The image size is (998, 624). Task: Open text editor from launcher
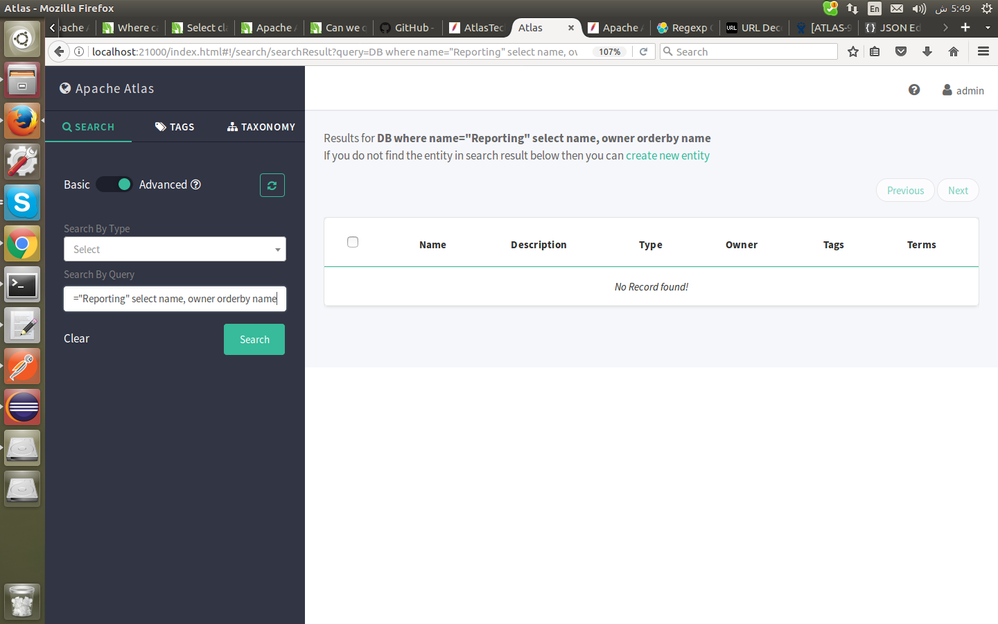(22, 325)
